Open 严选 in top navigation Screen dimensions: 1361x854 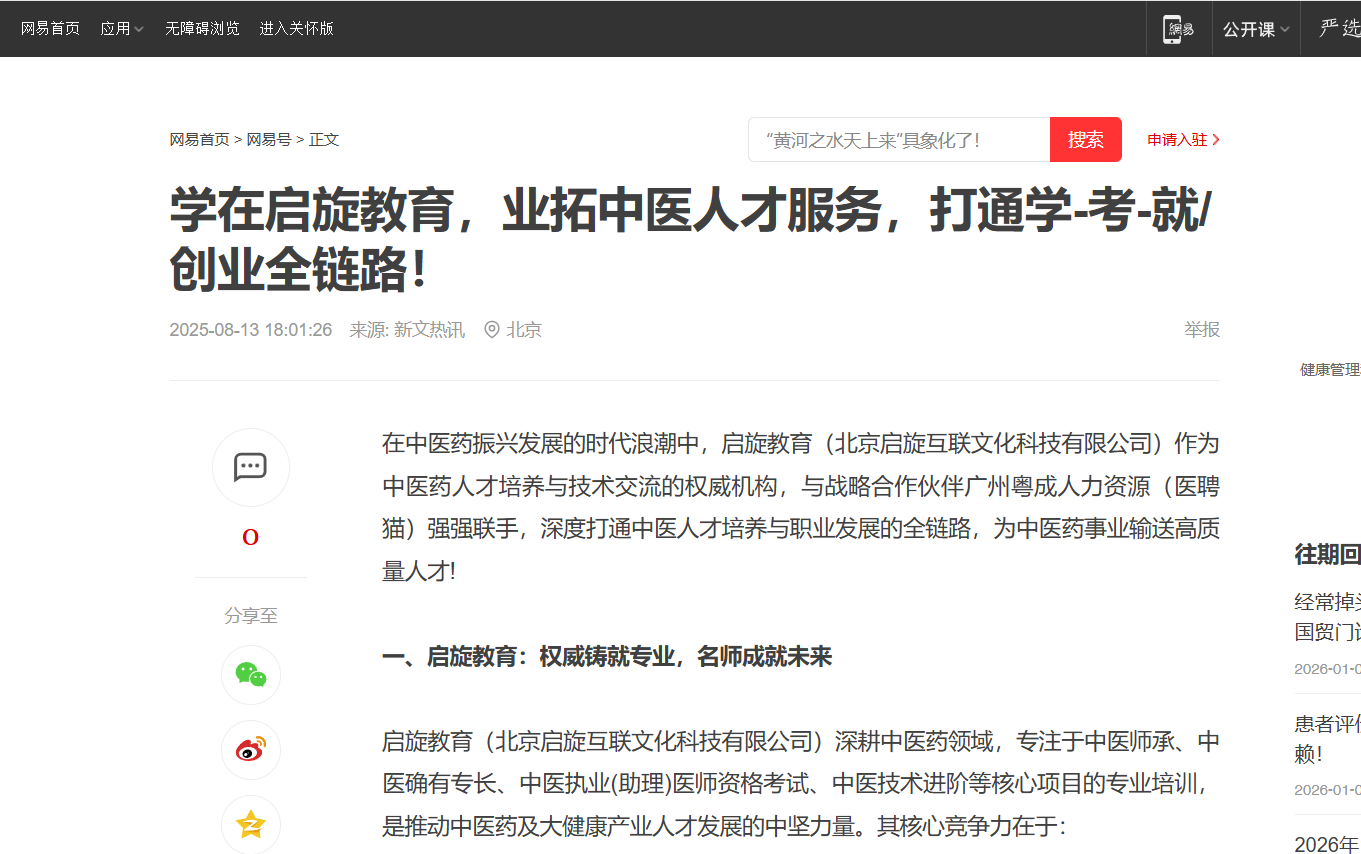[1339, 29]
